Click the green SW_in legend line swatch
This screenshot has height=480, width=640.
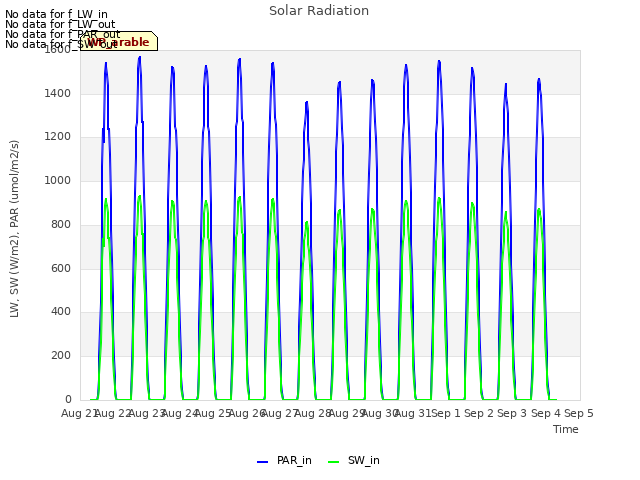click(x=333, y=462)
